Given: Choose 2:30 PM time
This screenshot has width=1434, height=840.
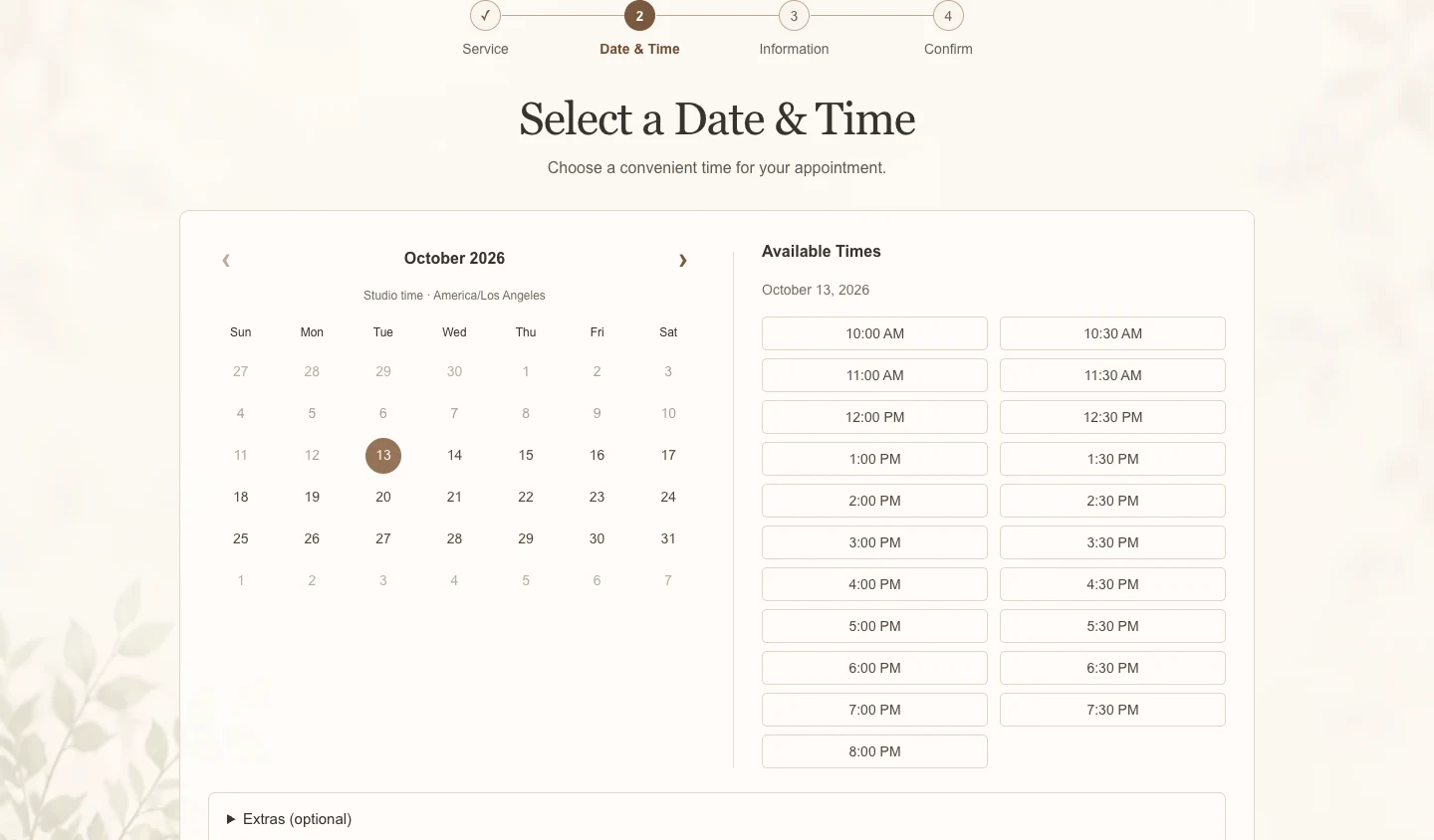Looking at the screenshot, I should [1112, 501].
